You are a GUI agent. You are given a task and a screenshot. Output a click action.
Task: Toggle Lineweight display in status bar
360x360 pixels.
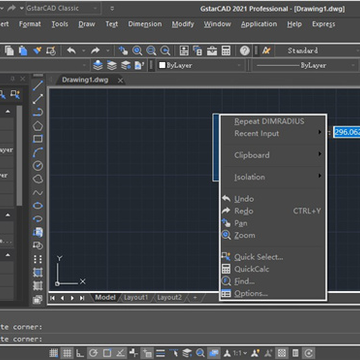(160, 353)
